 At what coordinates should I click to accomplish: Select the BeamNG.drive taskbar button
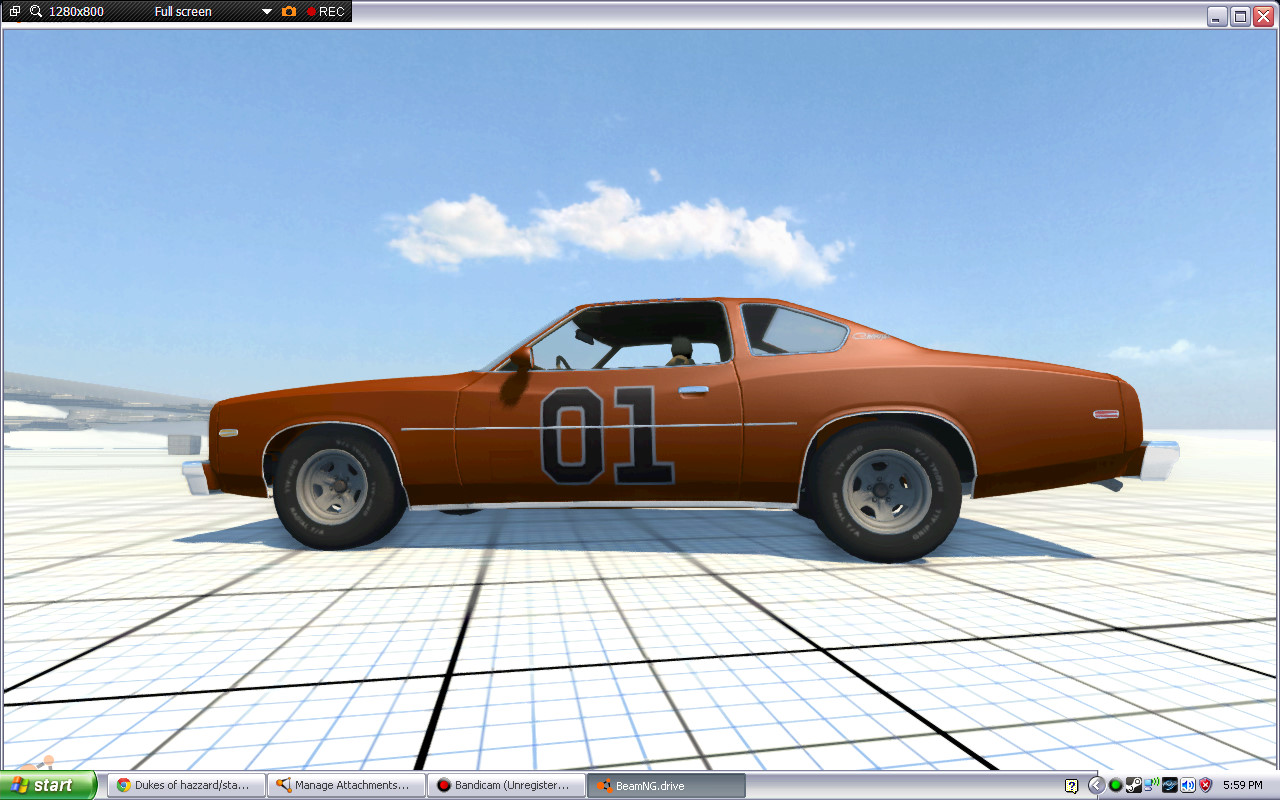(x=667, y=785)
